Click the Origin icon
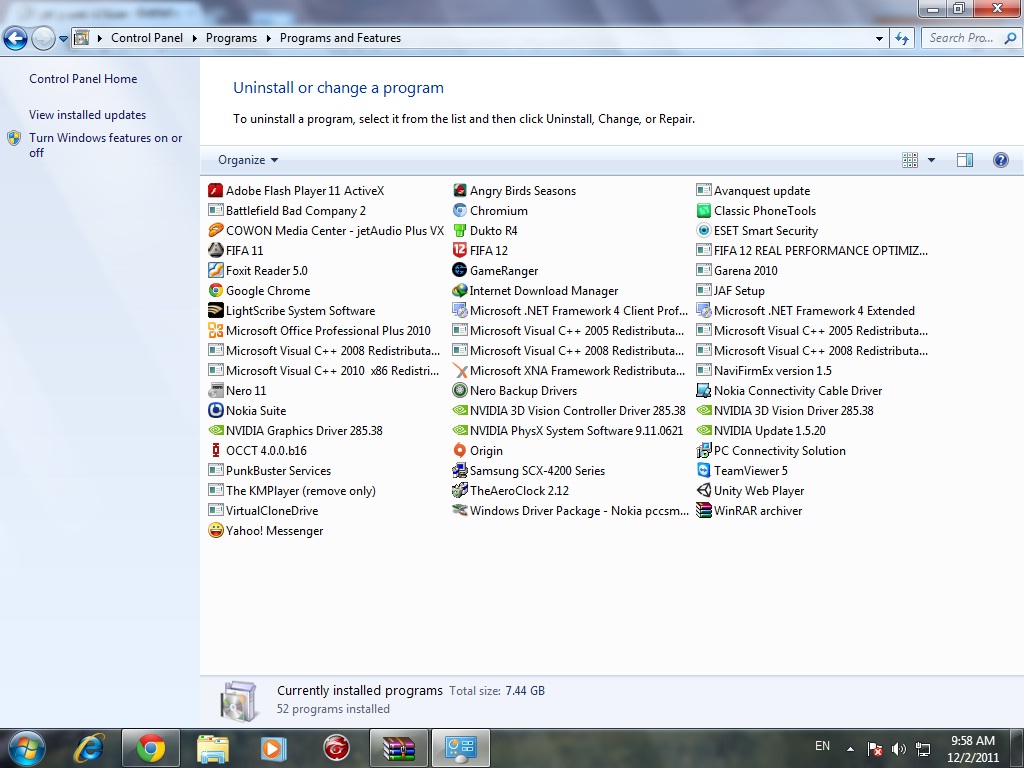The height and width of the screenshot is (768, 1024). click(460, 451)
